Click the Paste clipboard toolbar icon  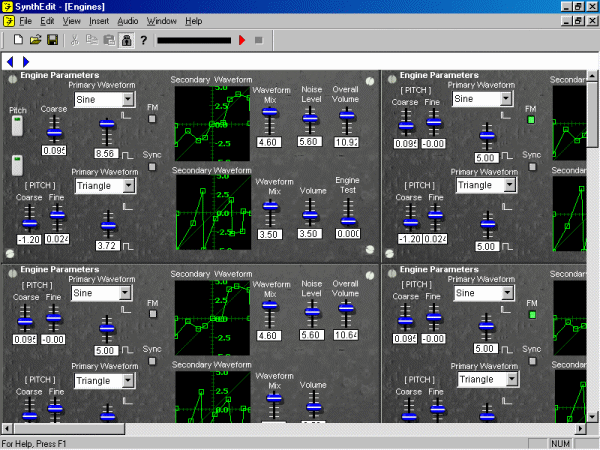coord(108,40)
